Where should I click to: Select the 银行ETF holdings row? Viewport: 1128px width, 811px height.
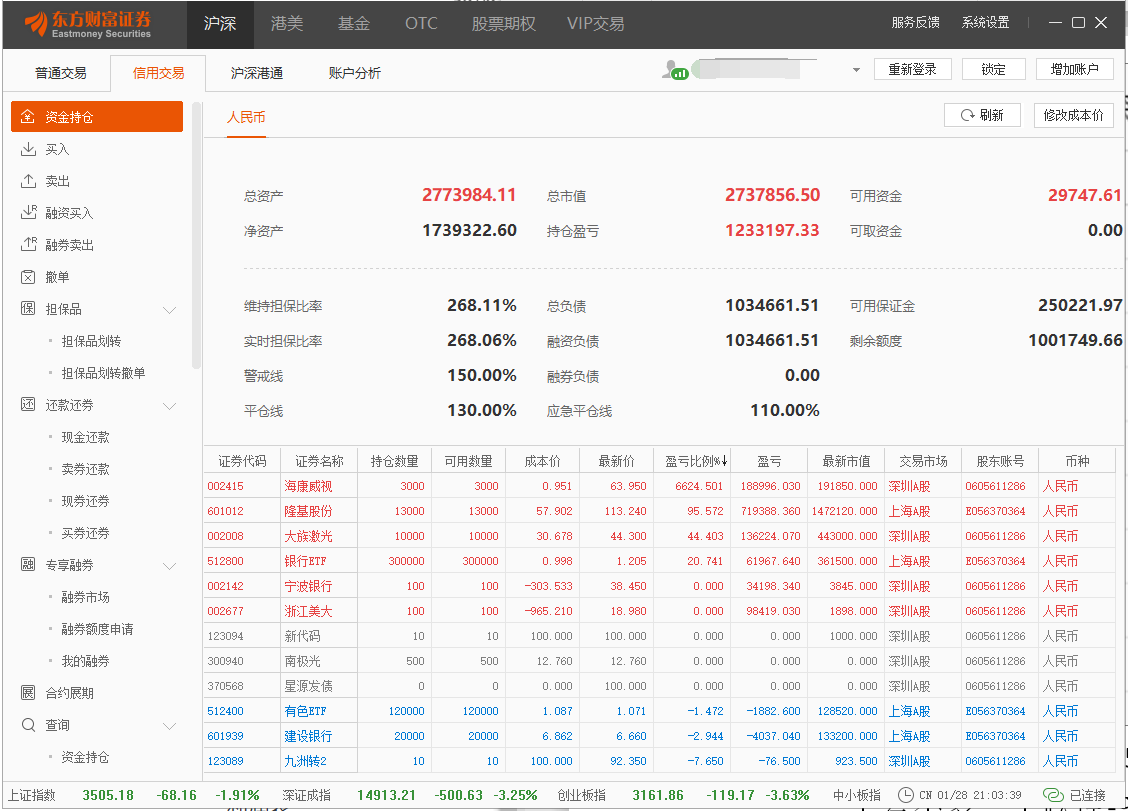[659, 561]
